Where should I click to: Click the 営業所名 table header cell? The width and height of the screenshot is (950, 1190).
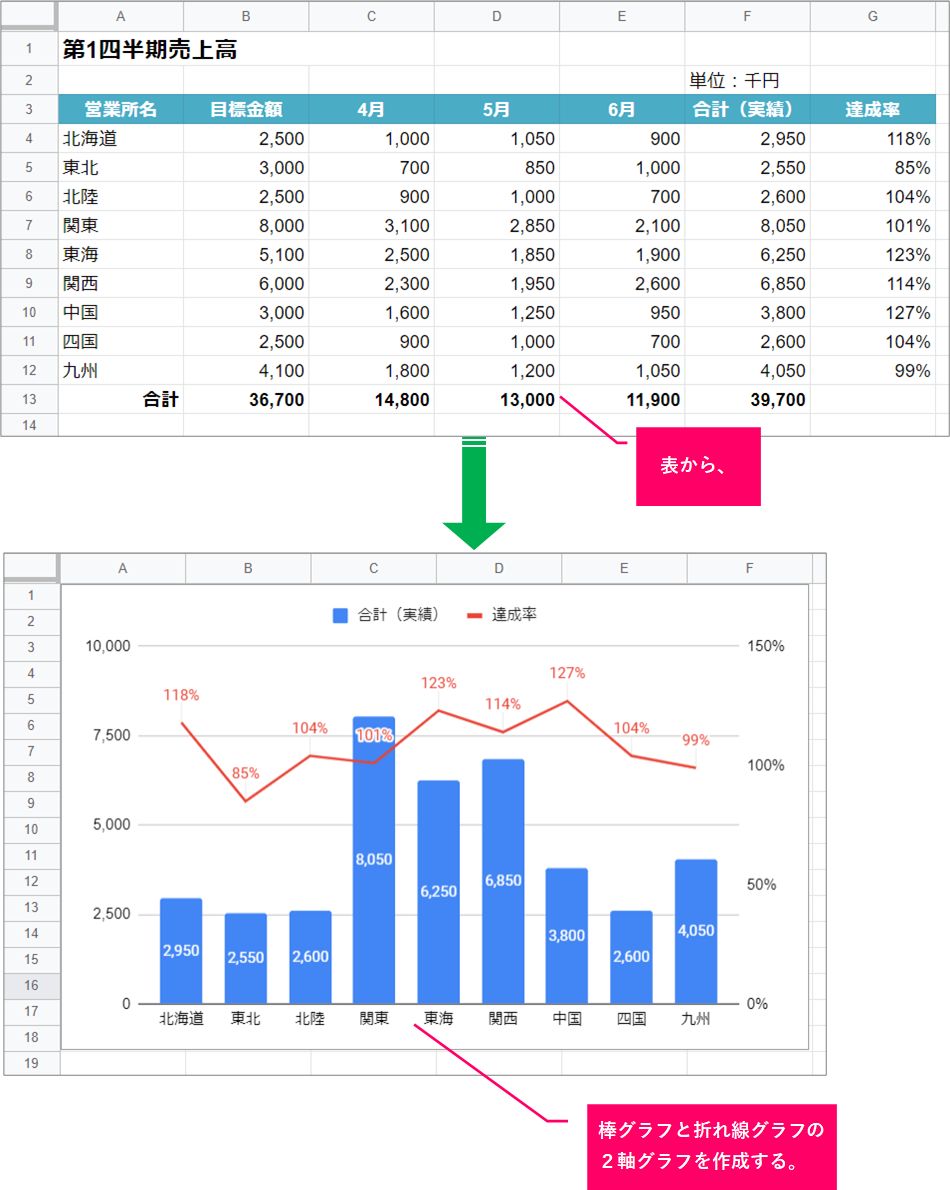121,110
